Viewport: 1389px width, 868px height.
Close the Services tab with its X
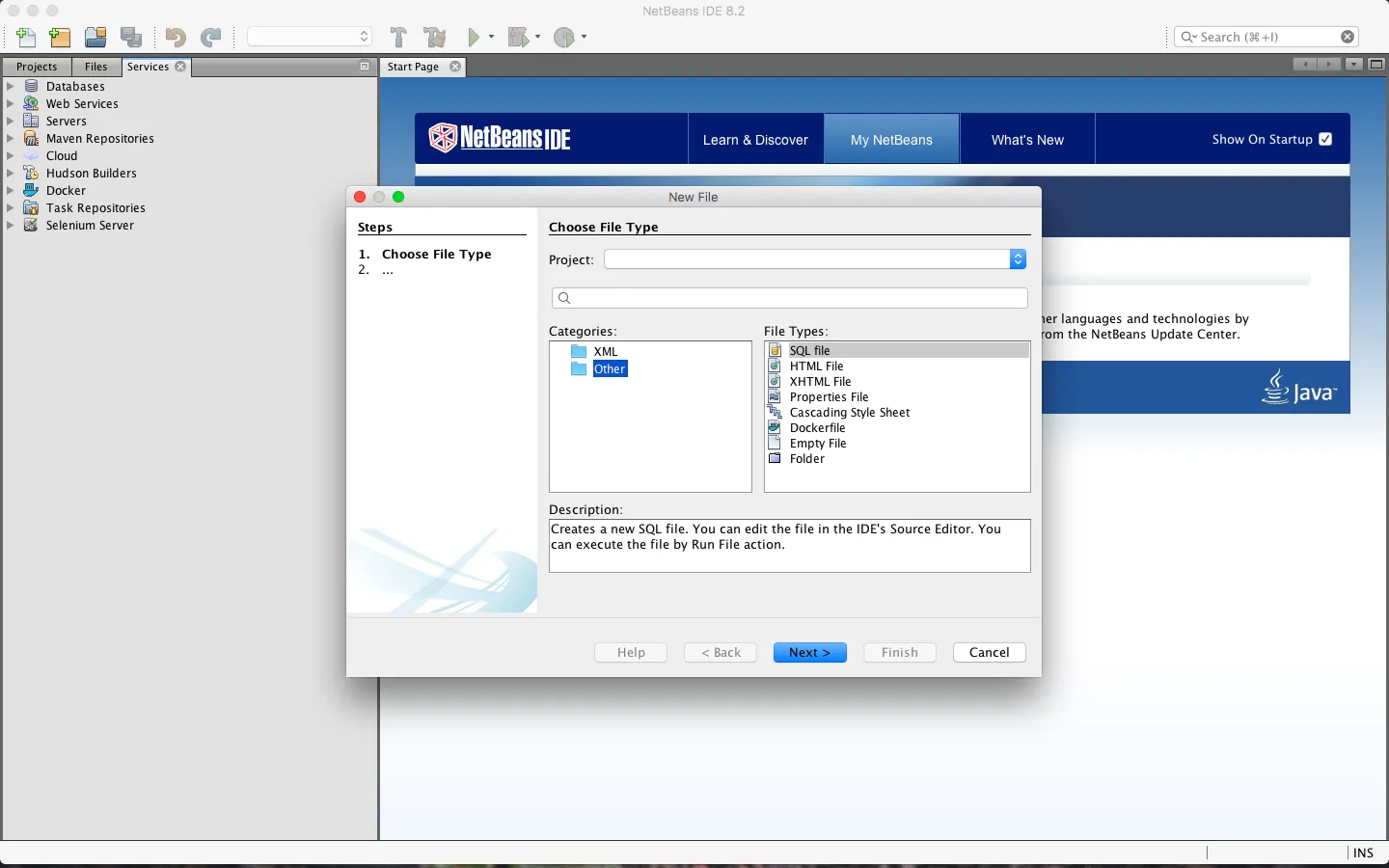180,67
